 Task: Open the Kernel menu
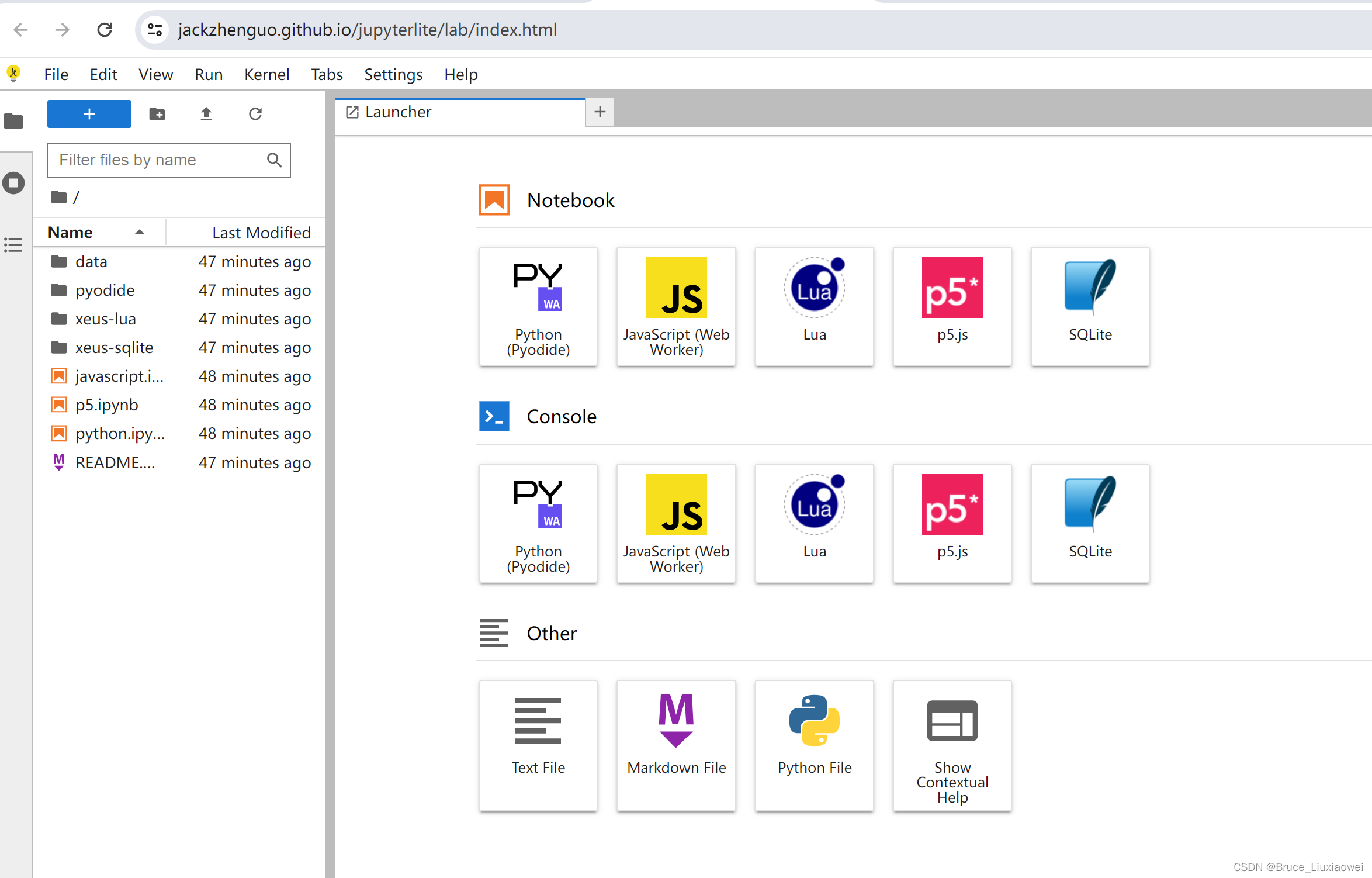coord(266,74)
